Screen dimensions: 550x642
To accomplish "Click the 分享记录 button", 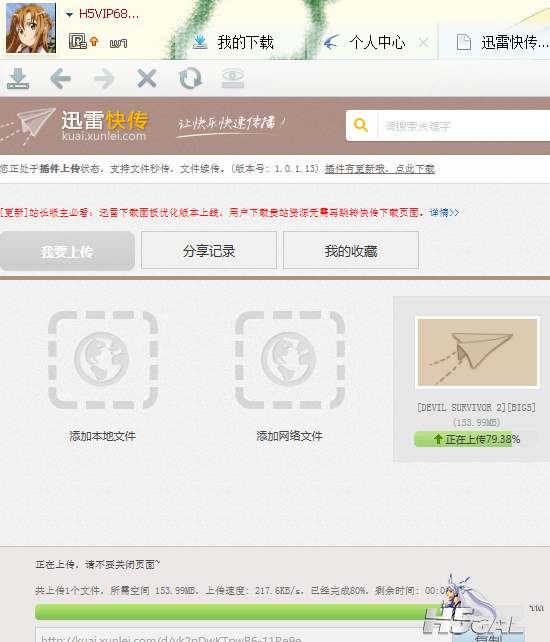I will click(x=209, y=250).
